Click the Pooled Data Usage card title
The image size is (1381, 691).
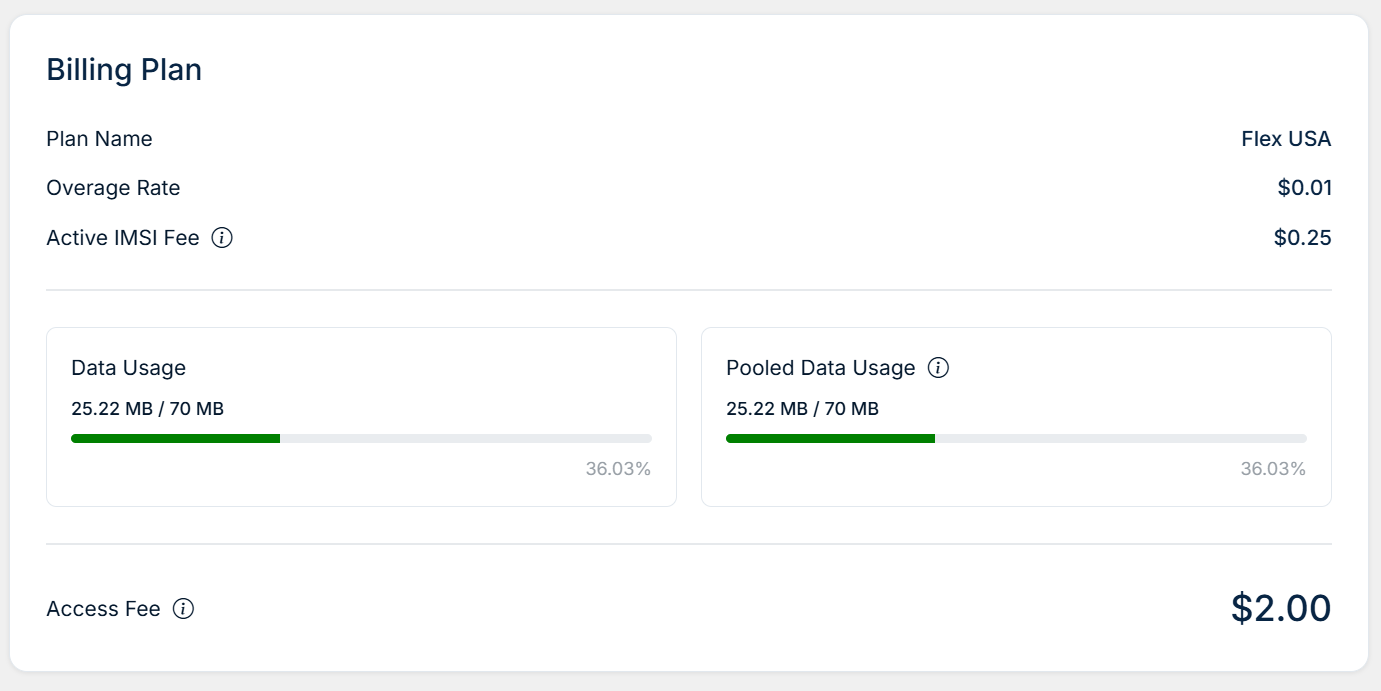820,368
